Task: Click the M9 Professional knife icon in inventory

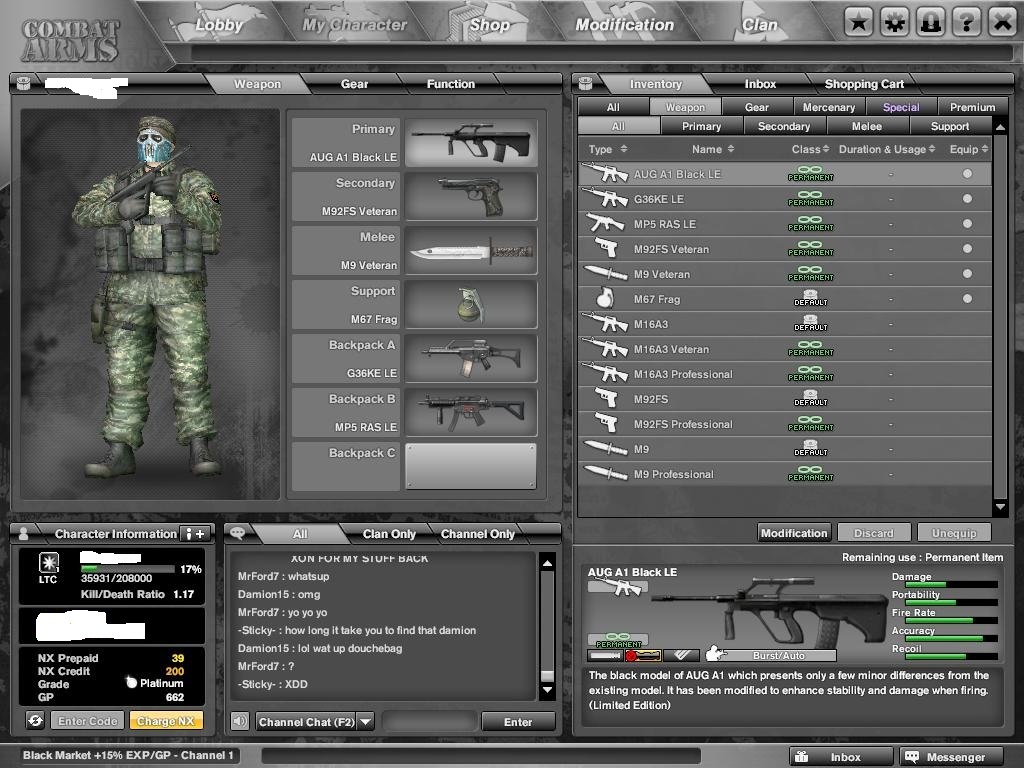Action: tap(605, 473)
